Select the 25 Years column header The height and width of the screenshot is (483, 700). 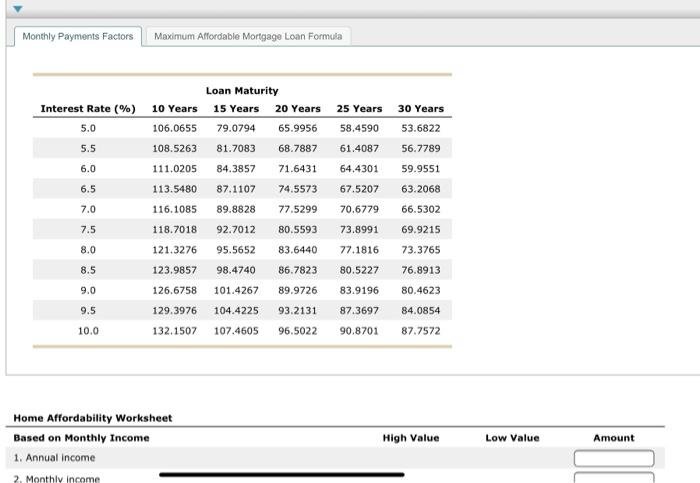tap(359, 108)
